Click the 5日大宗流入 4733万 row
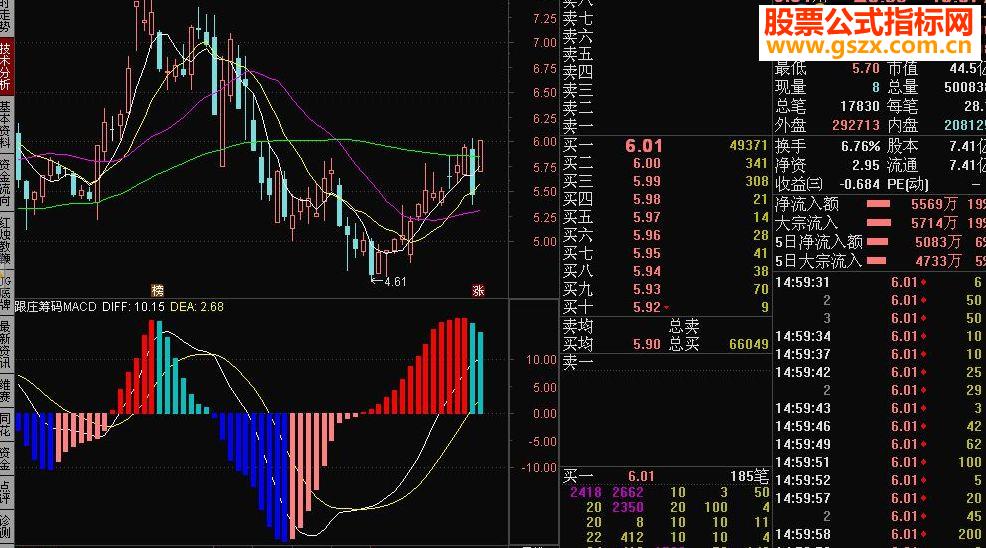 tap(880, 260)
